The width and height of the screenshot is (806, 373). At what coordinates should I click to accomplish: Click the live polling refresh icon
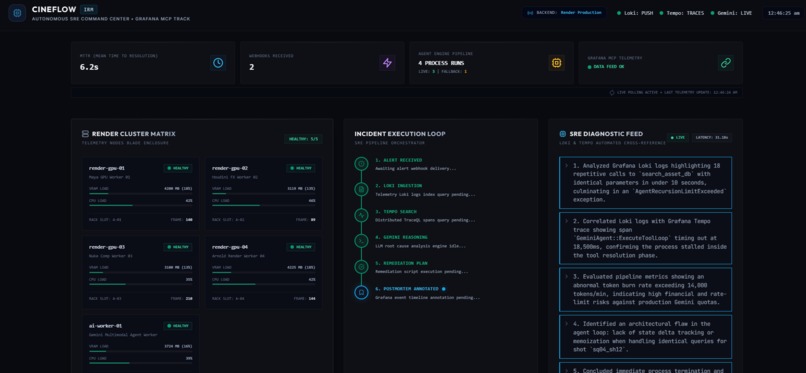(x=612, y=92)
